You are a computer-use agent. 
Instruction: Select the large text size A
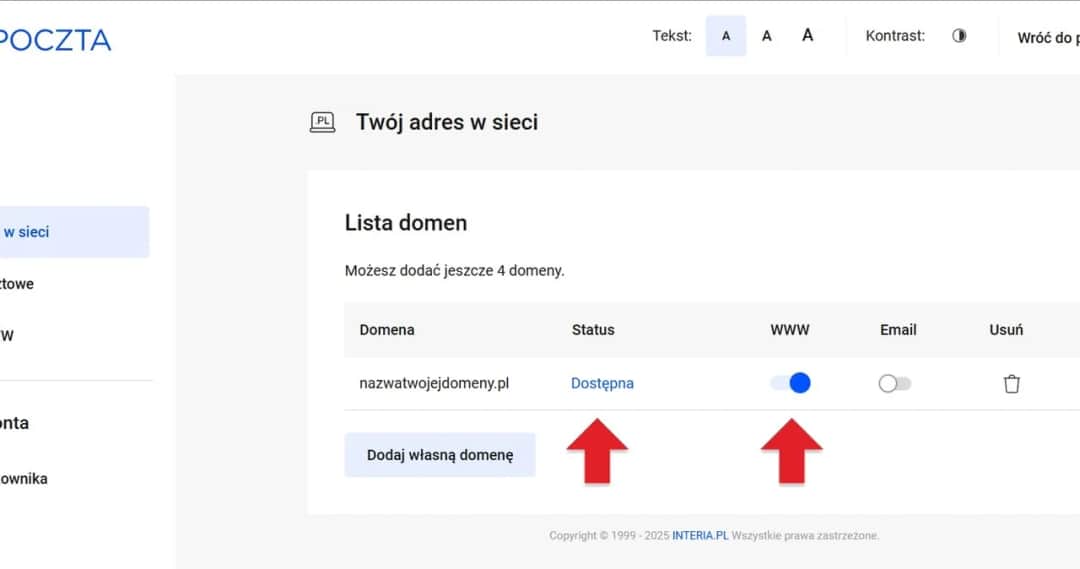click(808, 35)
